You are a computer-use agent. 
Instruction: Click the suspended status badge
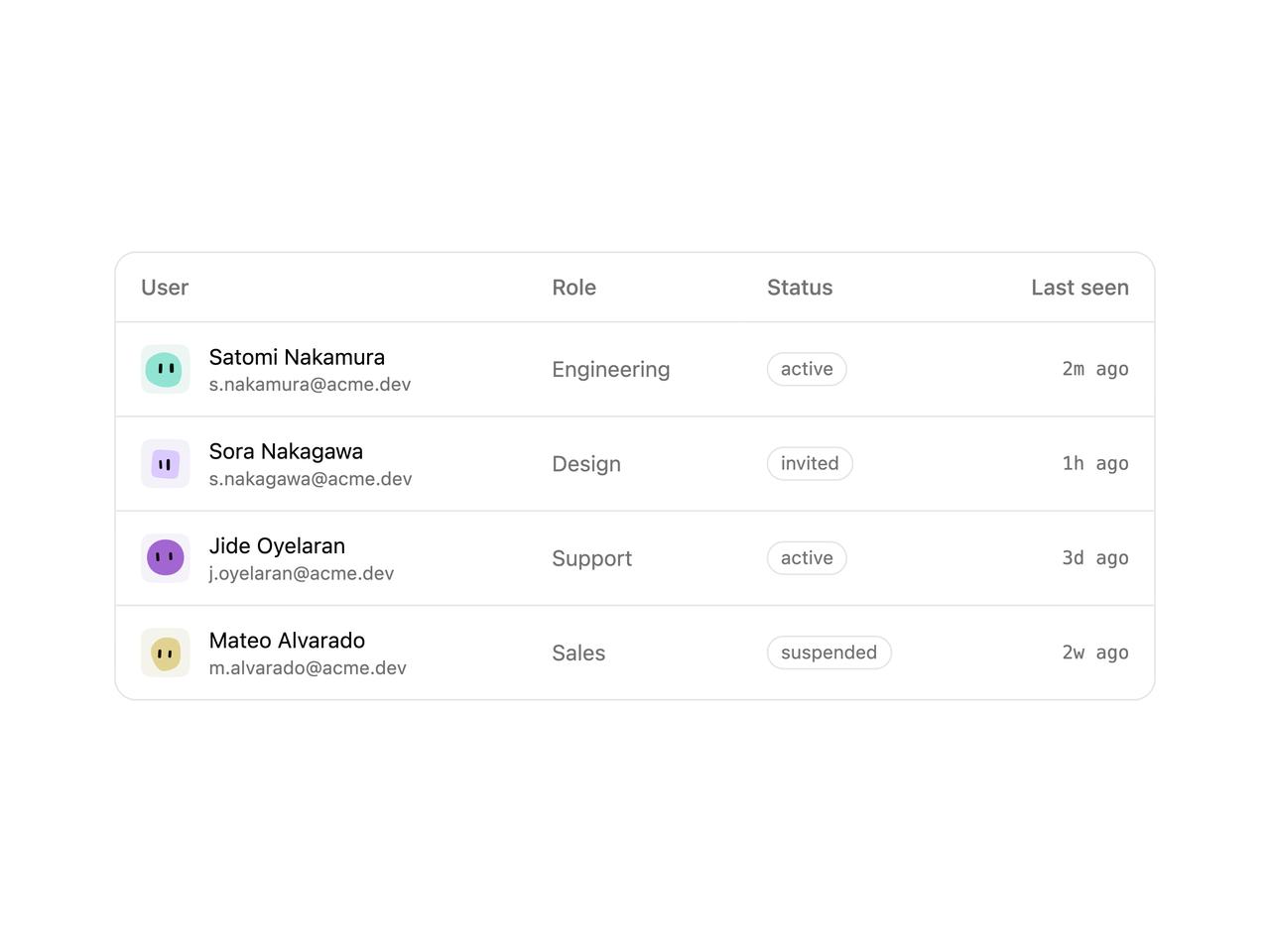coord(829,653)
